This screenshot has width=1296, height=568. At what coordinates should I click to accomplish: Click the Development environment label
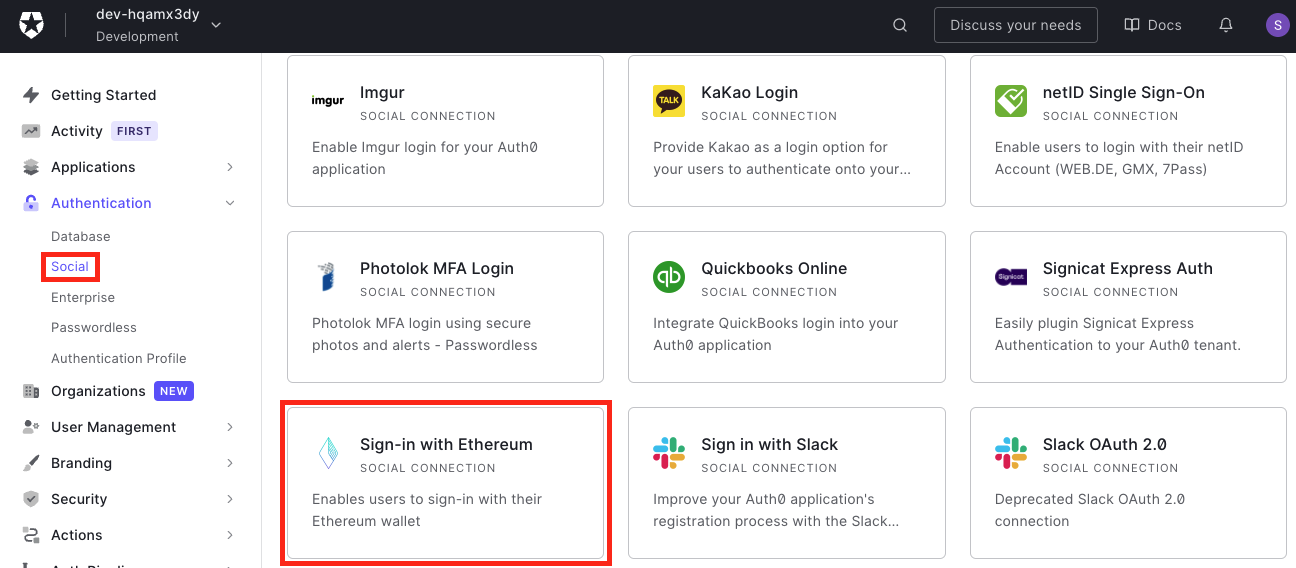137,36
